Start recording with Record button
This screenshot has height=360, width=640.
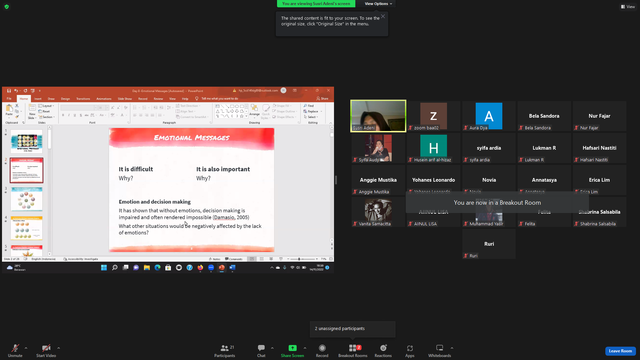pos(322,351)
